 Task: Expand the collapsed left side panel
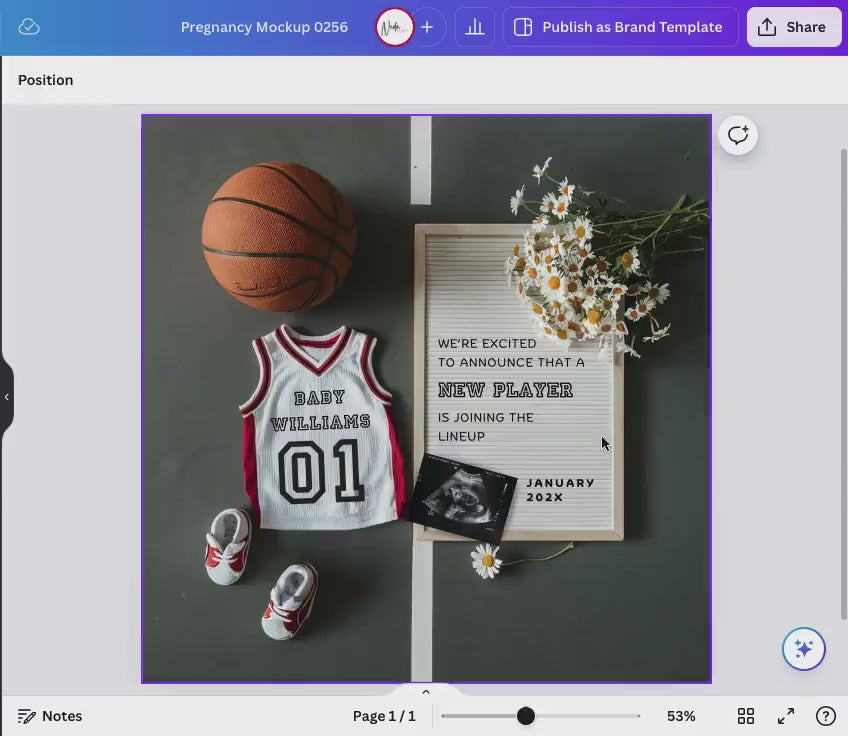click(6, 397)
